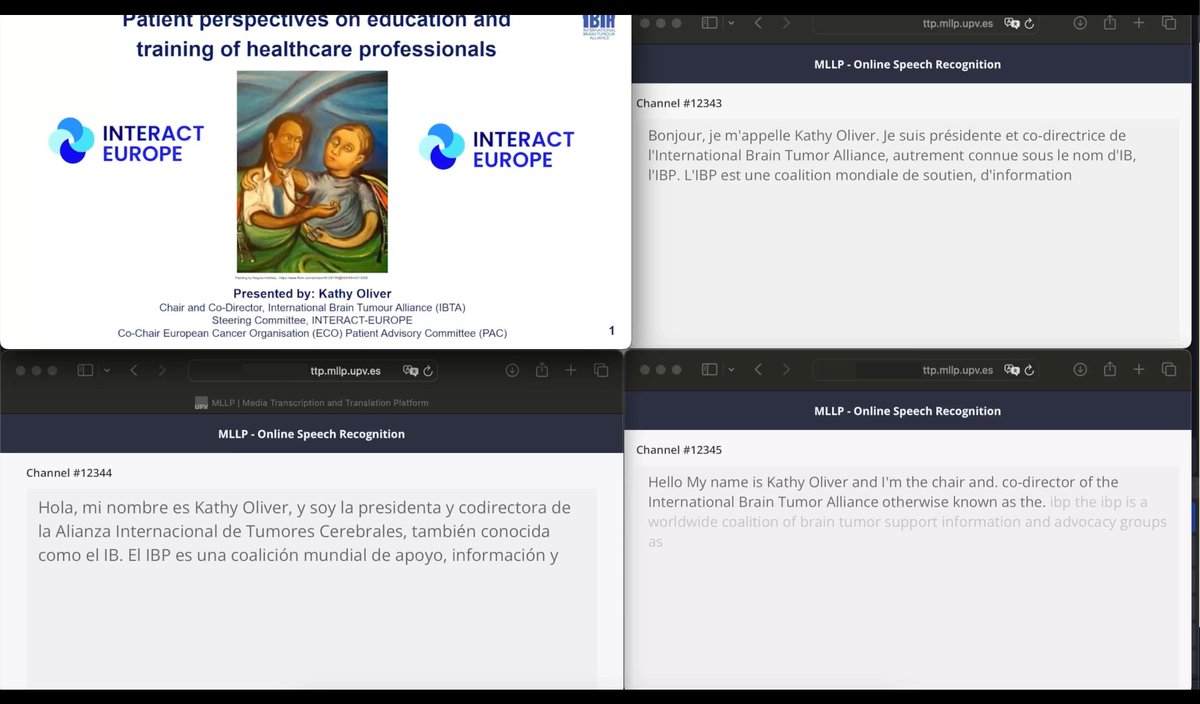Click MLLP header in Channel #12344 window
1200x704 pixels.
tap(311, 434)
